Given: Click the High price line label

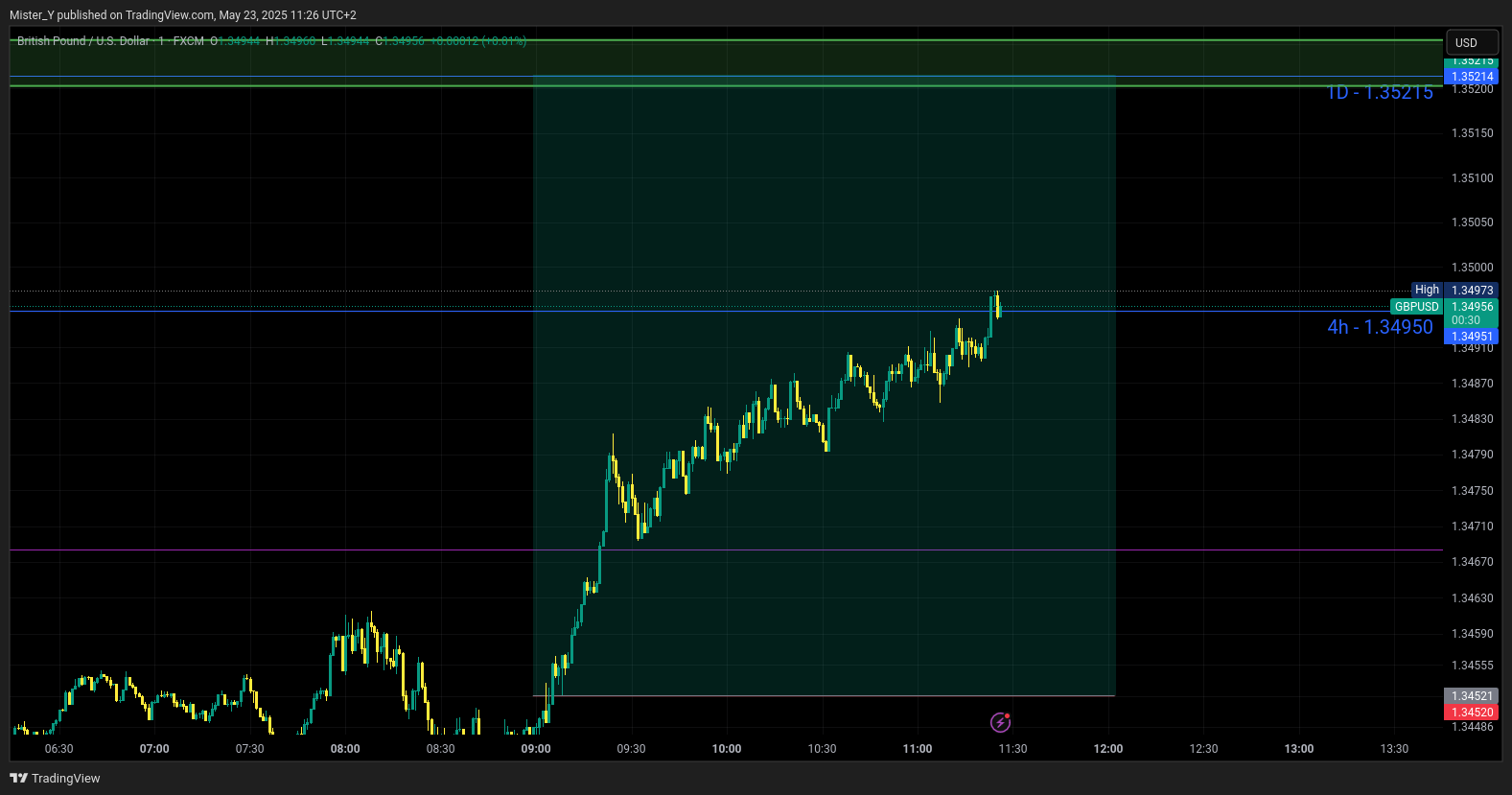Looking at the screenshot, I should [x=1427, y=290].
